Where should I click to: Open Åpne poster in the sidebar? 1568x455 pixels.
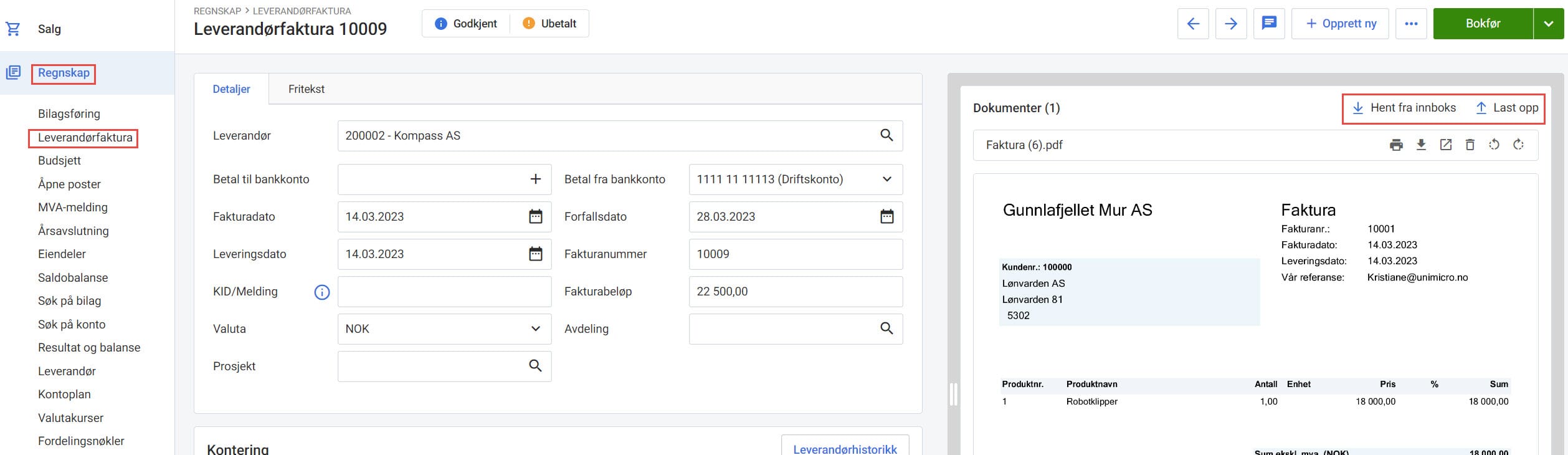coord(69,184)
